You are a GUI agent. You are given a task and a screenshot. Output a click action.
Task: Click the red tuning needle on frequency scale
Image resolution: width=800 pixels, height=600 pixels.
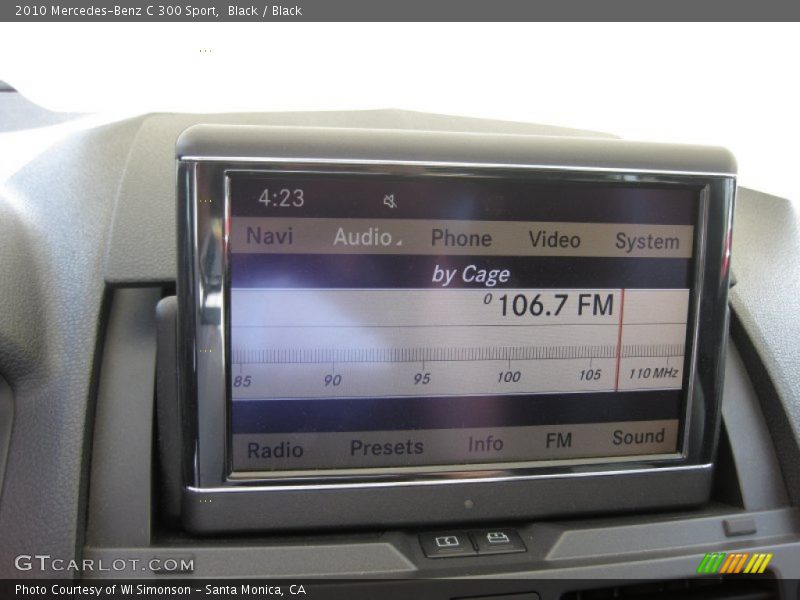(619, 340)
